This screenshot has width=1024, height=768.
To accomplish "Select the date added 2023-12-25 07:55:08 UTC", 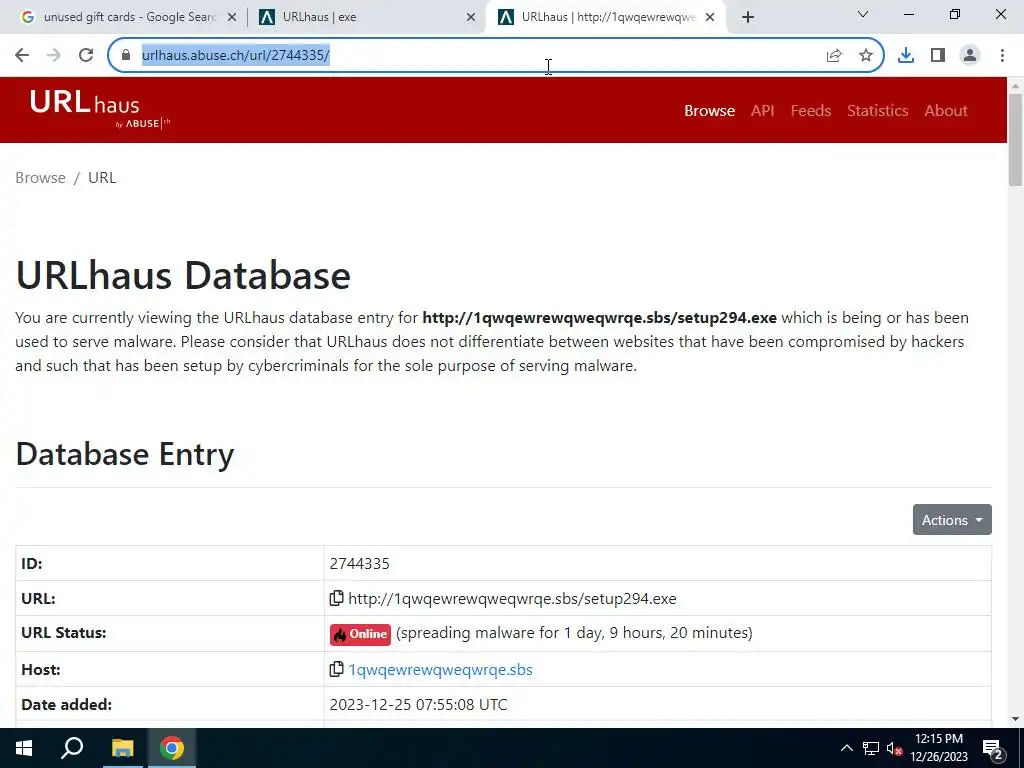I will click(418, 705).
